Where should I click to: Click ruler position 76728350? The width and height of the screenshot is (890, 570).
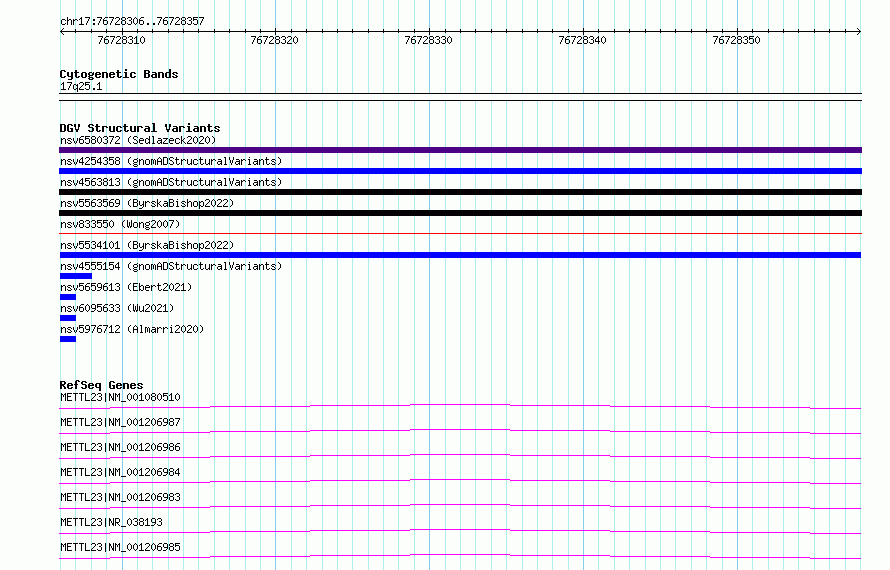(736, 40)
